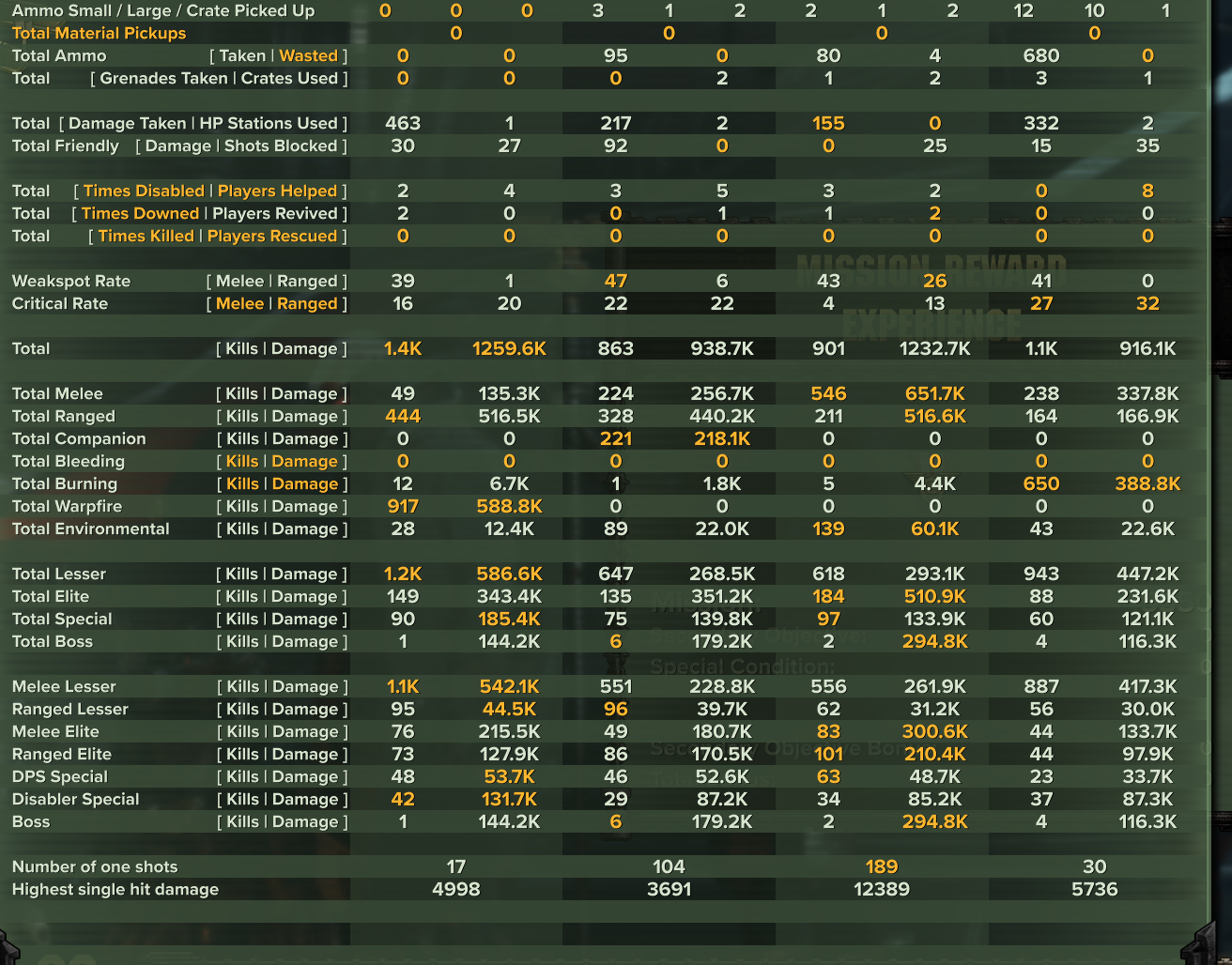Click the 'Players Helped' label
Viewport: 1232px width, 965px height.
277,191
